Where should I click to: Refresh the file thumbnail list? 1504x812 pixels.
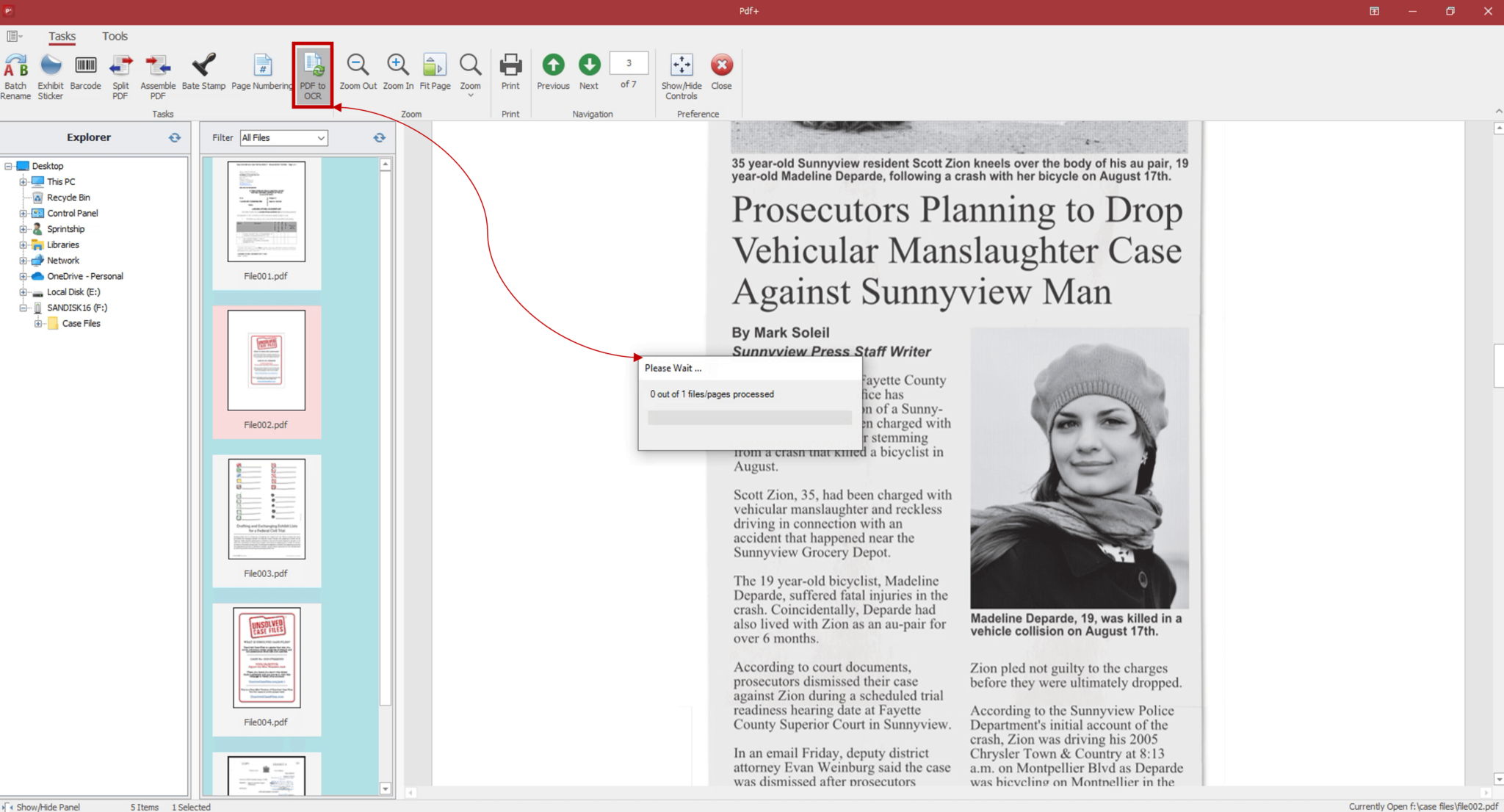point(379,137)
